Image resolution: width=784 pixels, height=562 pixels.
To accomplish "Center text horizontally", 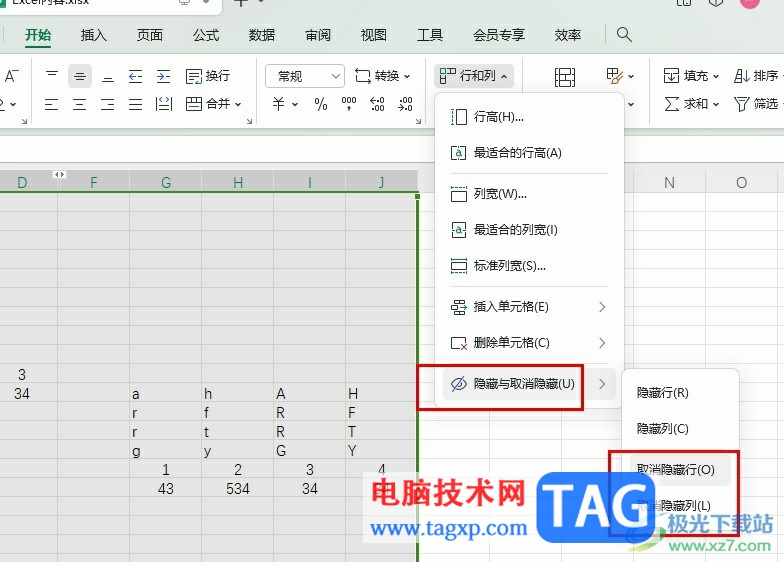I will pyautogui.click(x=80, y=104).
